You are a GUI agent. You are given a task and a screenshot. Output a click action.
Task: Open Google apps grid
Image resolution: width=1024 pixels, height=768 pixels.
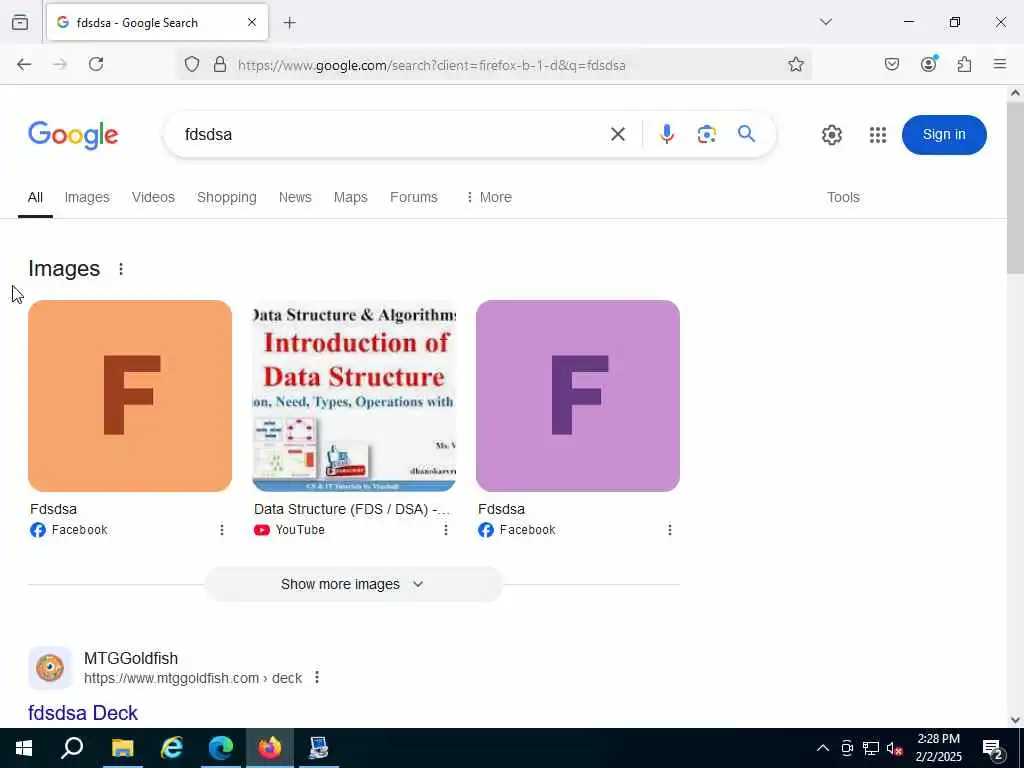point(878,135)
